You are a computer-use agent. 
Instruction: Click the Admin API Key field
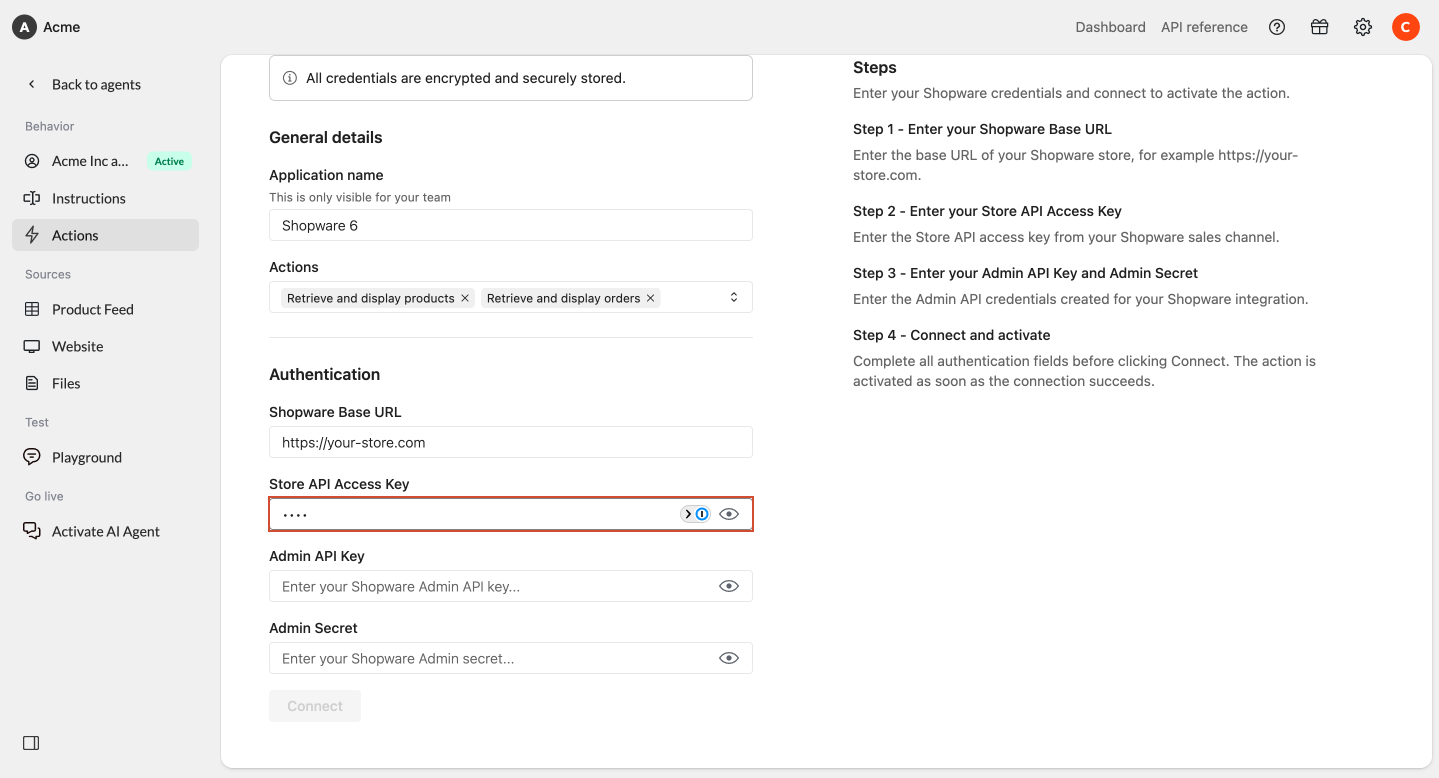511,586
